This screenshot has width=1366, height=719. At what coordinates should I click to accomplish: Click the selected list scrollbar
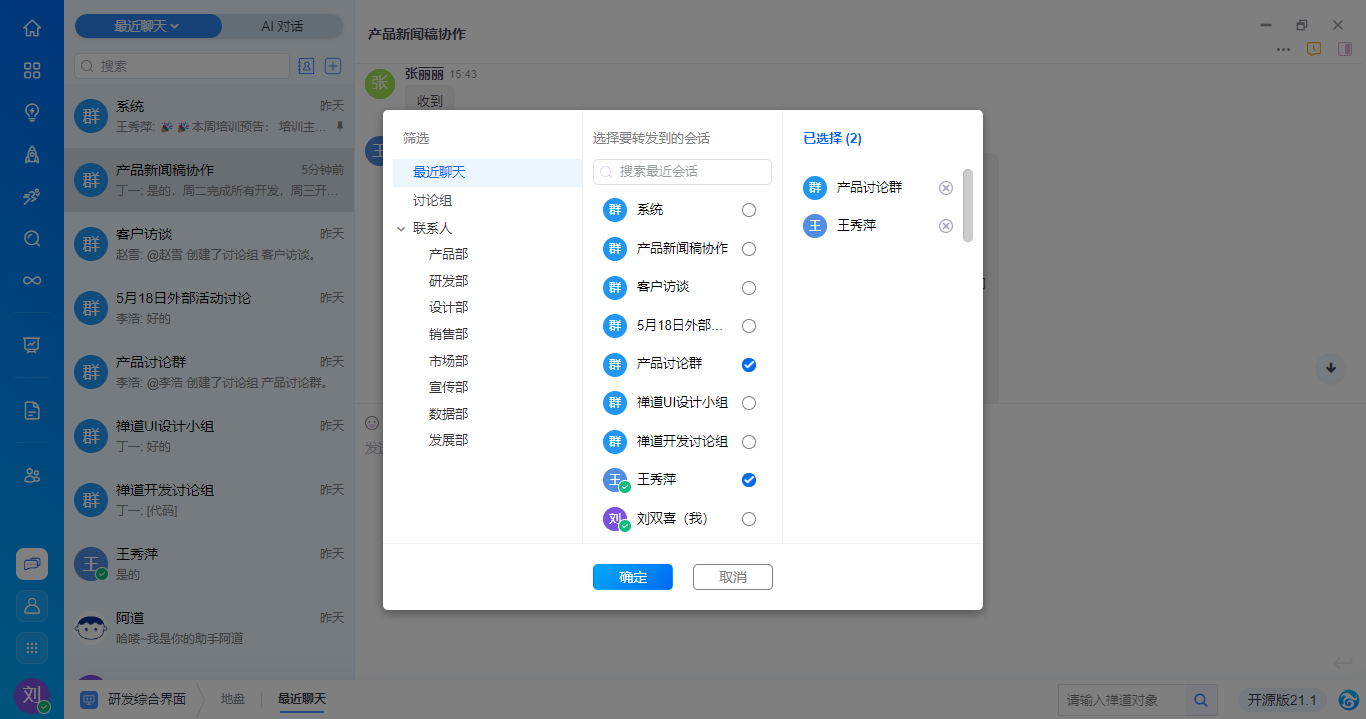click(968, 205)
